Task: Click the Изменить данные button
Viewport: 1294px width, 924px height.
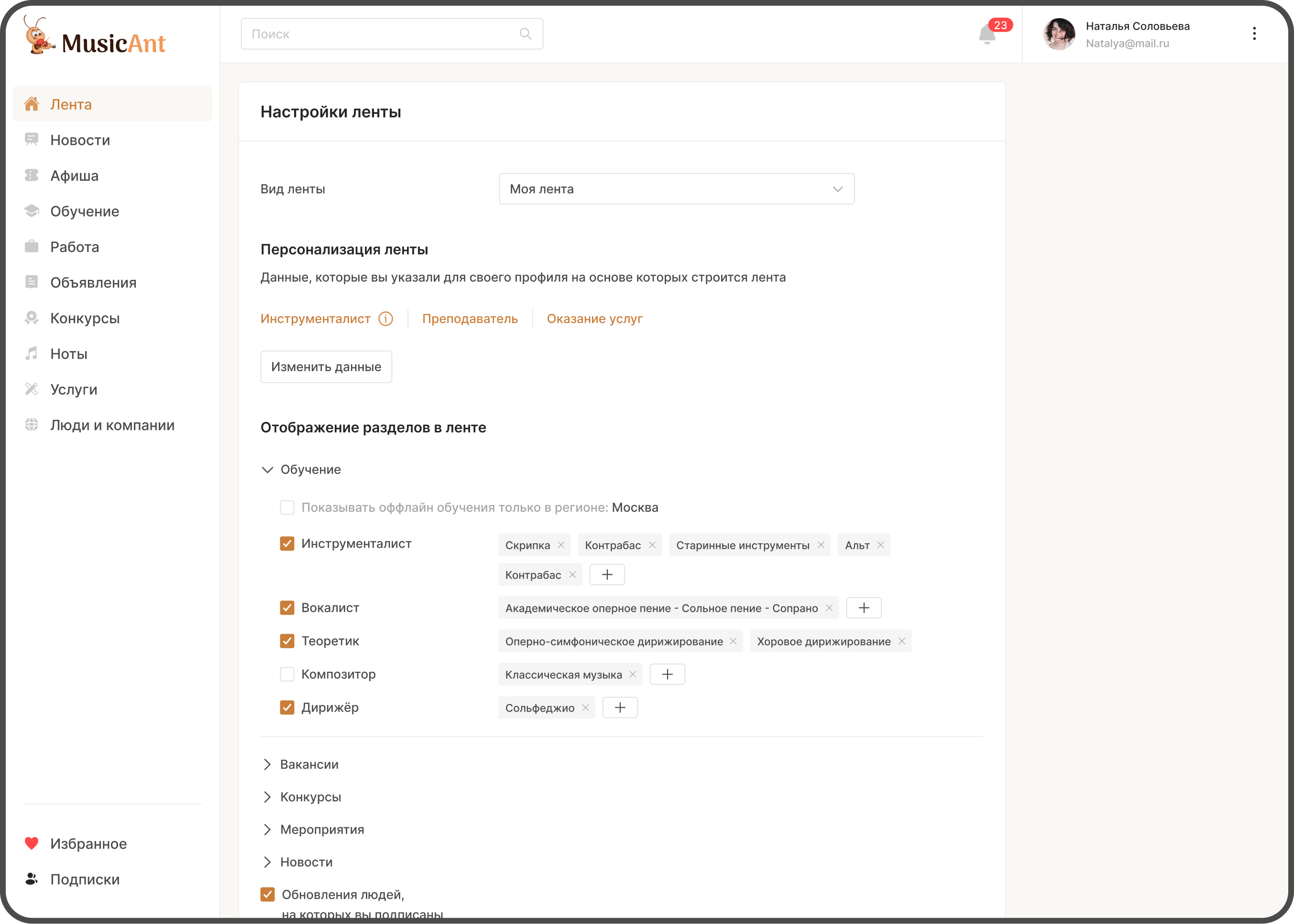Action: tap(326, 367)
